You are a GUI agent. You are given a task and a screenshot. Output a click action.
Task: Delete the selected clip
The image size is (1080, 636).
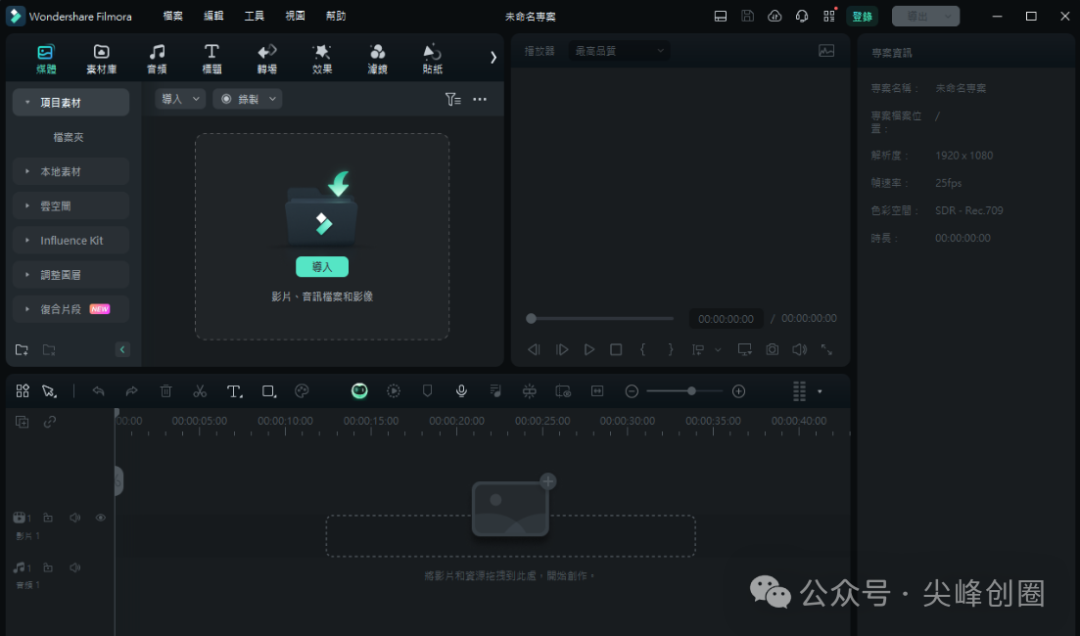click(166, 391)
